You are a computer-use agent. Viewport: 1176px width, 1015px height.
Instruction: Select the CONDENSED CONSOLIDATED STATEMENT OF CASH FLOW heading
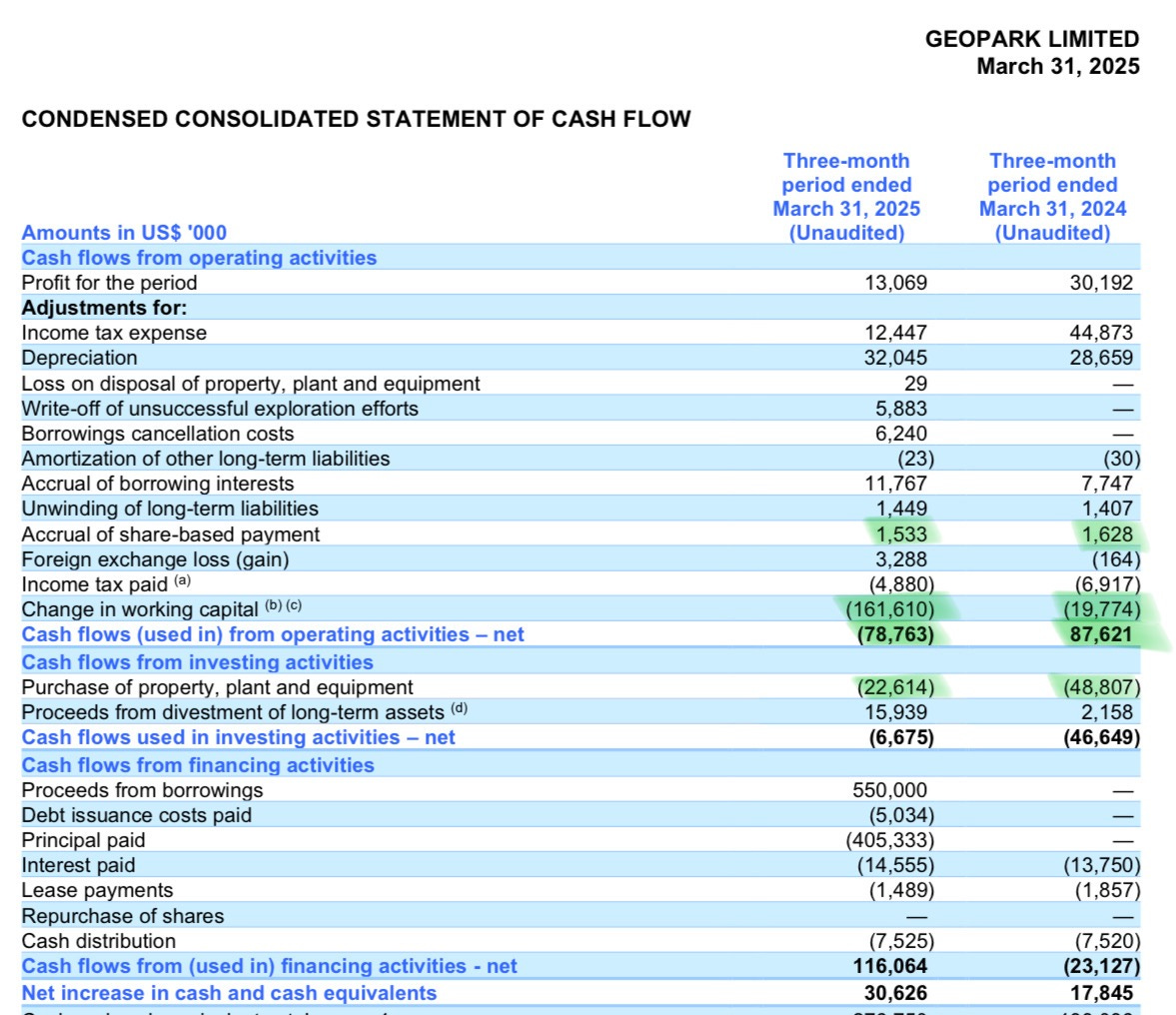[x=357, y=119]
